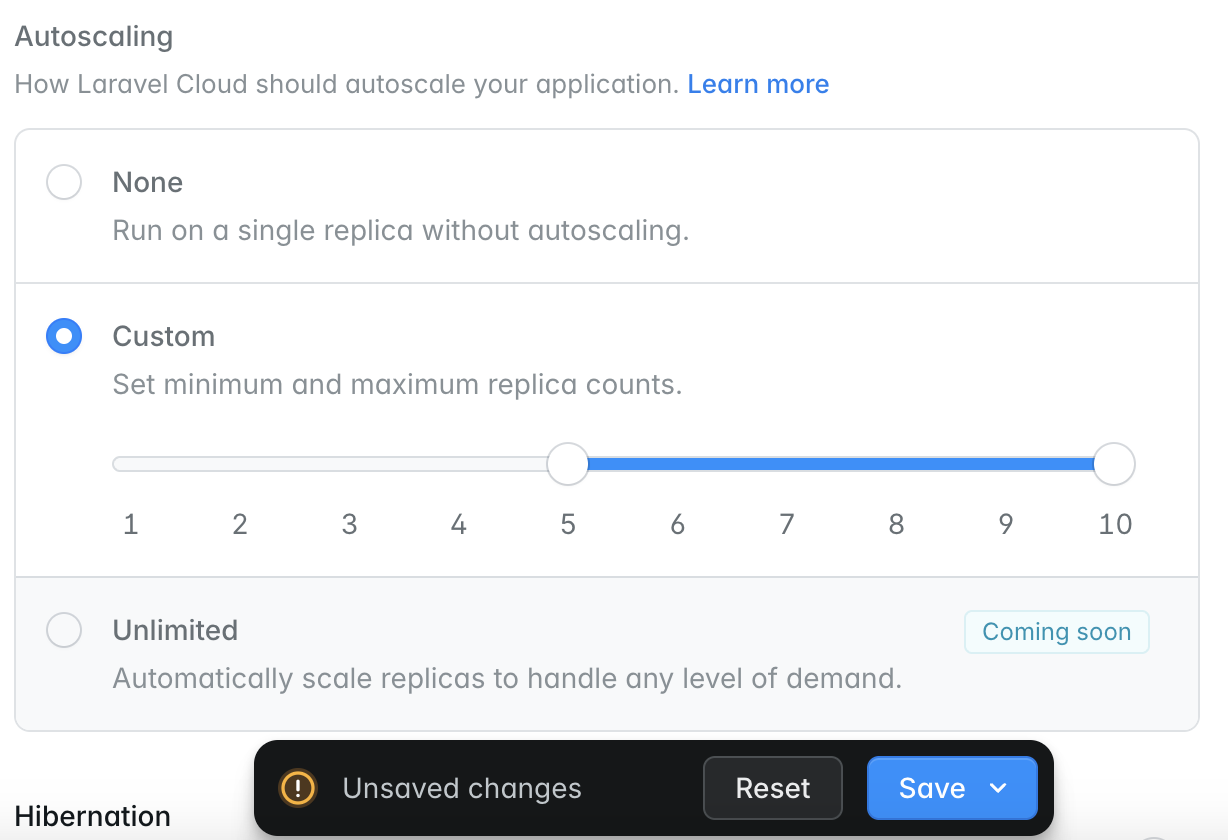Viewport: 1228px width, 840px height.
Task: Click the None option title text
Action: pos(148,183)
